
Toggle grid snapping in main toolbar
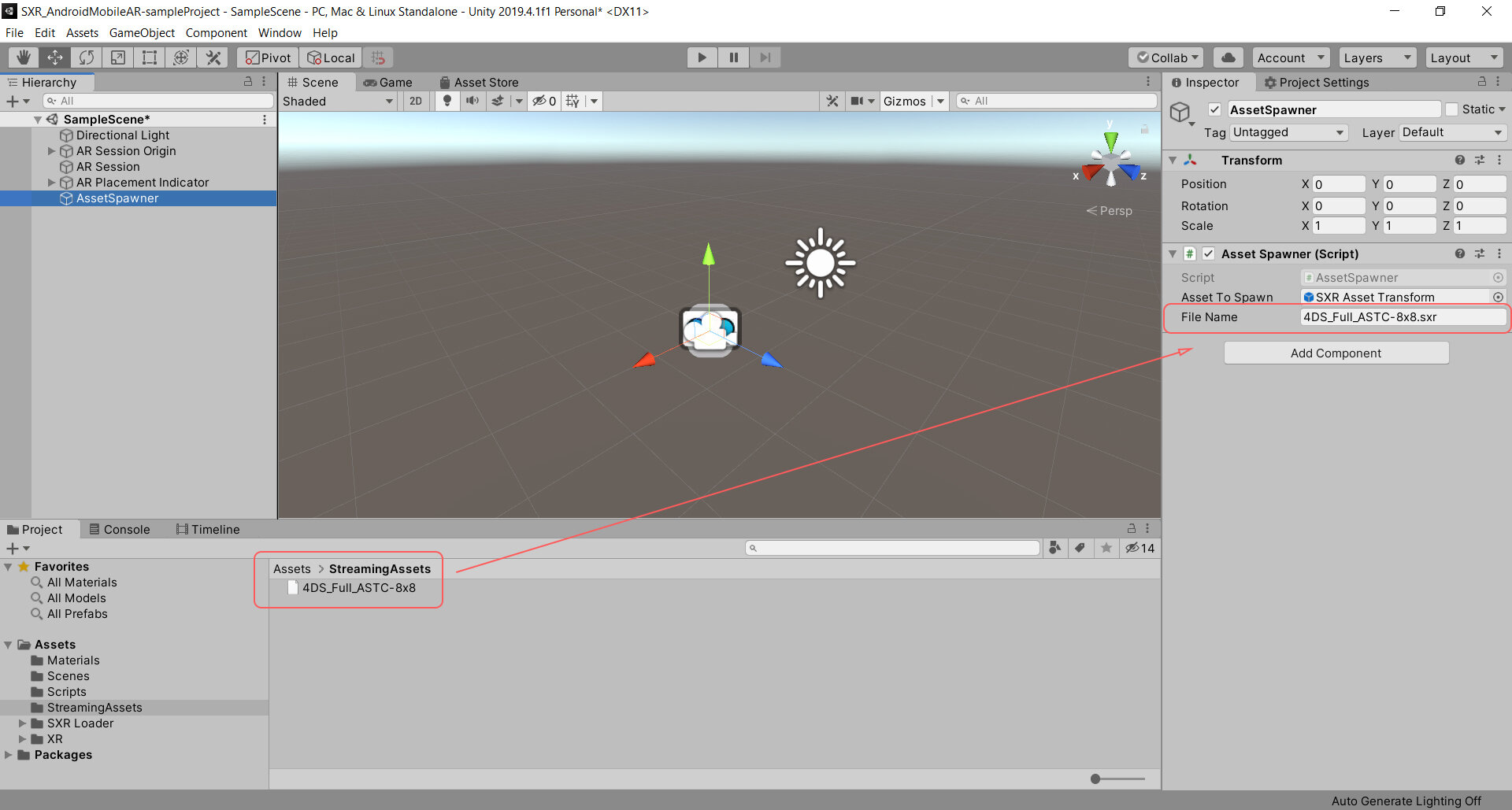pyautogui.click(x=378, y=57)
